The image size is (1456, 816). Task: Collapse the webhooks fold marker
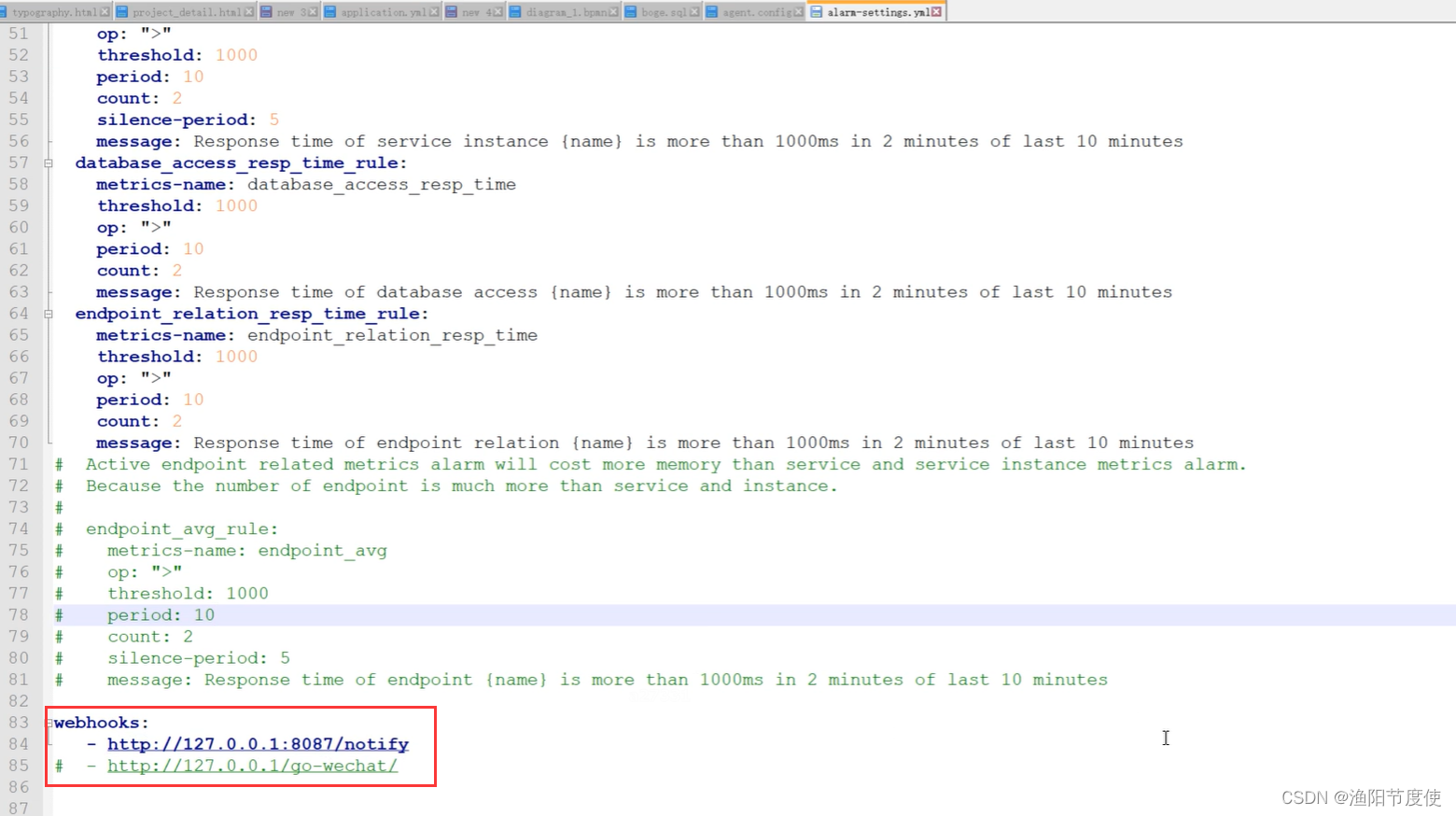[x=49, y=724]
